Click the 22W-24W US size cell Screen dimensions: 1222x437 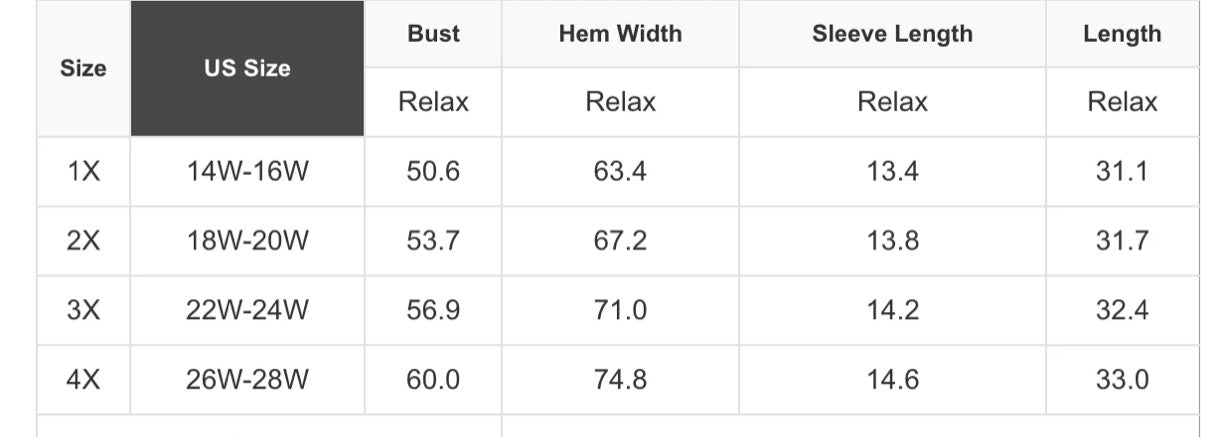[x=247, y=310]
